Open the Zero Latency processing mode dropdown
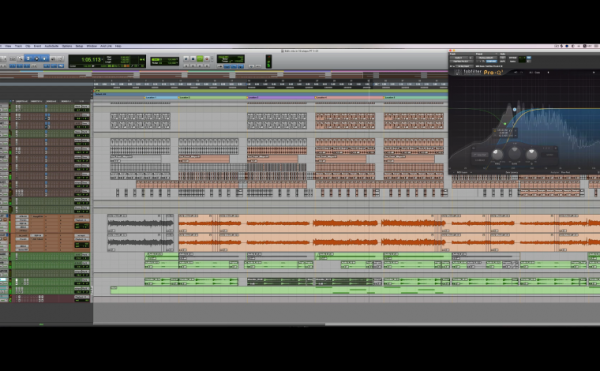Image resolution: width=600 pixels, height=371 pixels. 512,172
